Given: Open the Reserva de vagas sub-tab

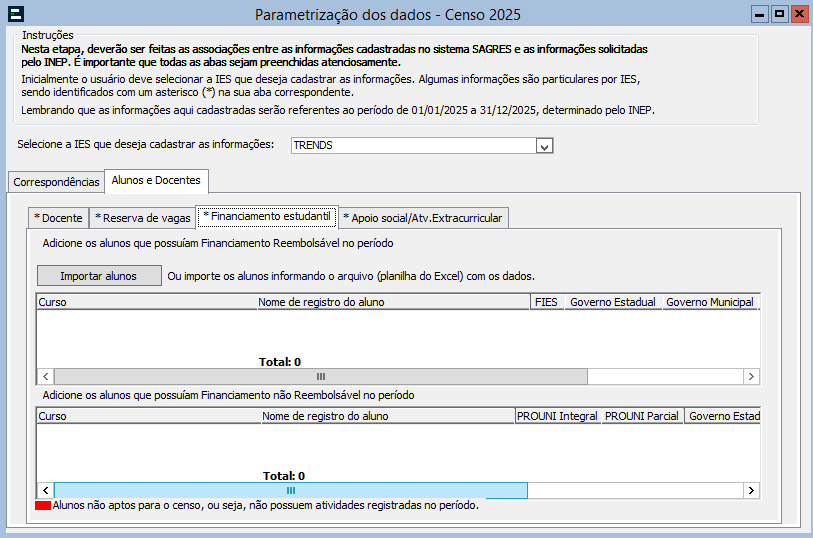Looking at the screenshot, I should 143,218.
